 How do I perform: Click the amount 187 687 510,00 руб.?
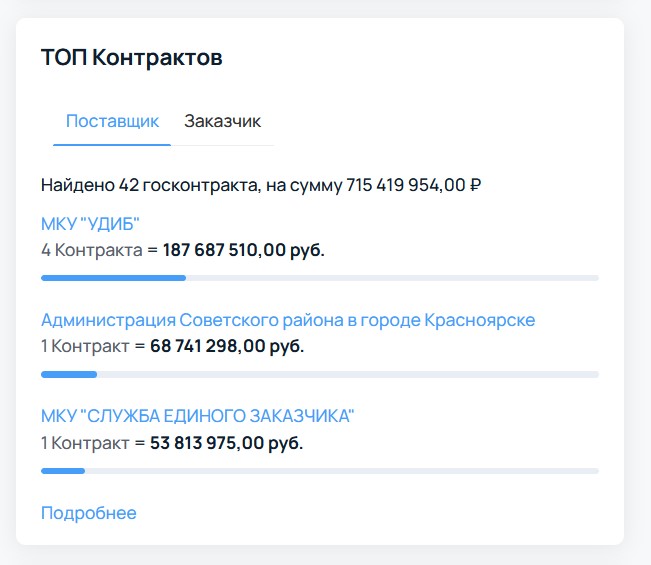243,250
